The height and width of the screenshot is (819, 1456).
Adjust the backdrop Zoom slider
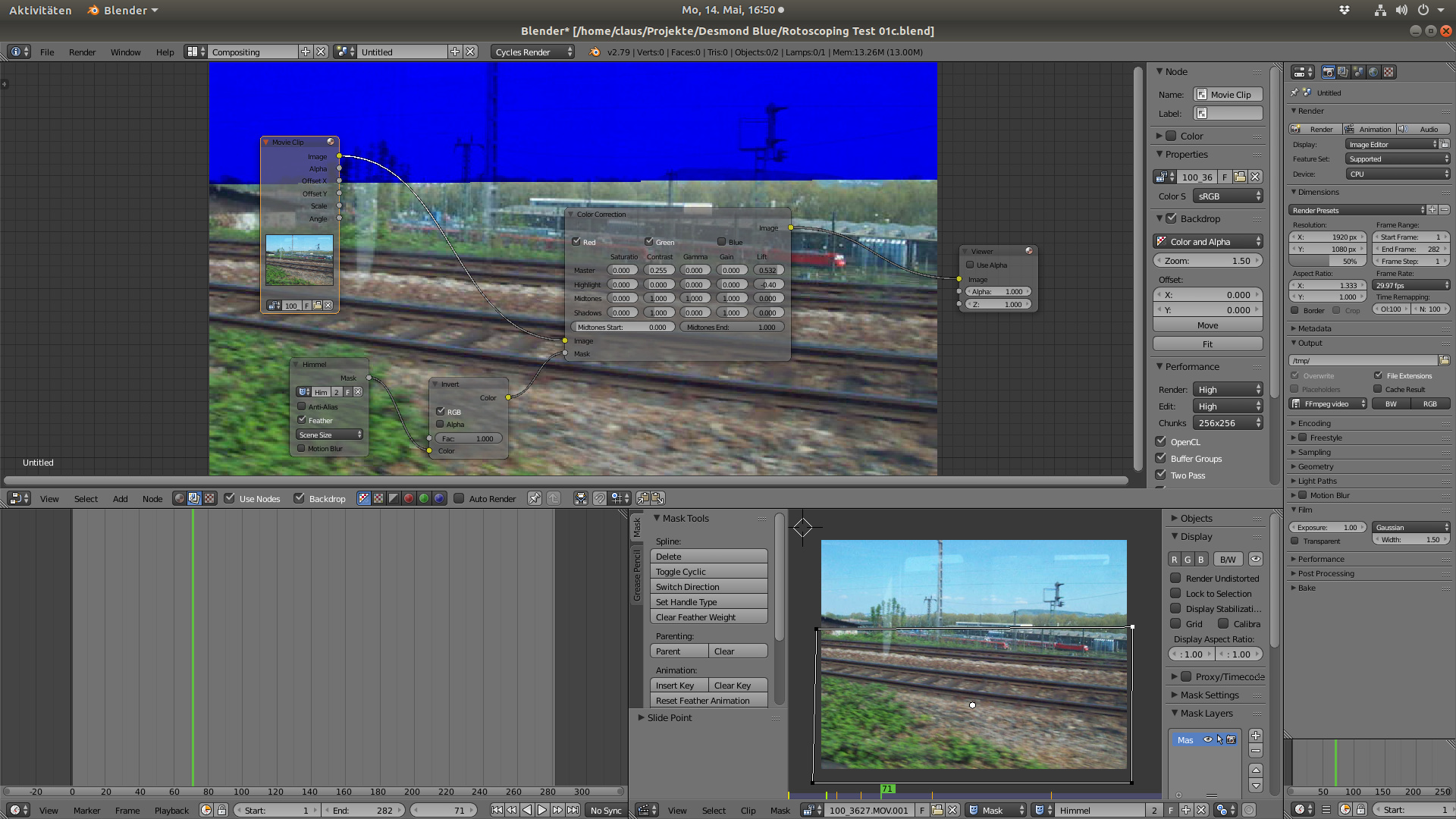coord(1208,260)
